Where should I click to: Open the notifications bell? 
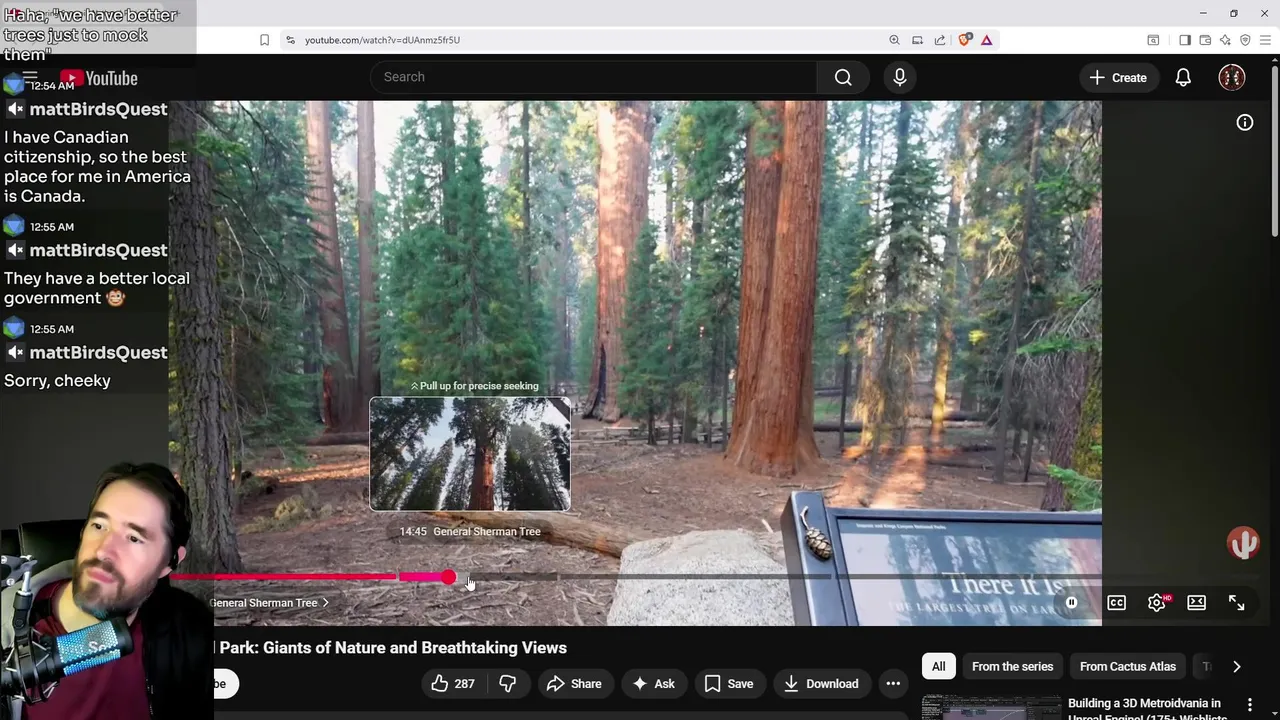click(x=1183, y=77)
